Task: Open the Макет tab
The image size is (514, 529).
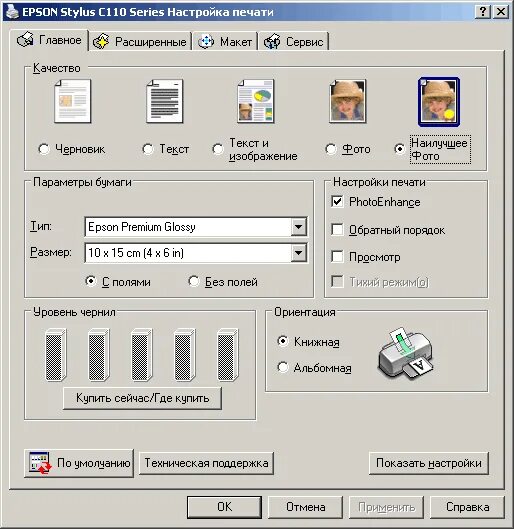Action: 225,42
